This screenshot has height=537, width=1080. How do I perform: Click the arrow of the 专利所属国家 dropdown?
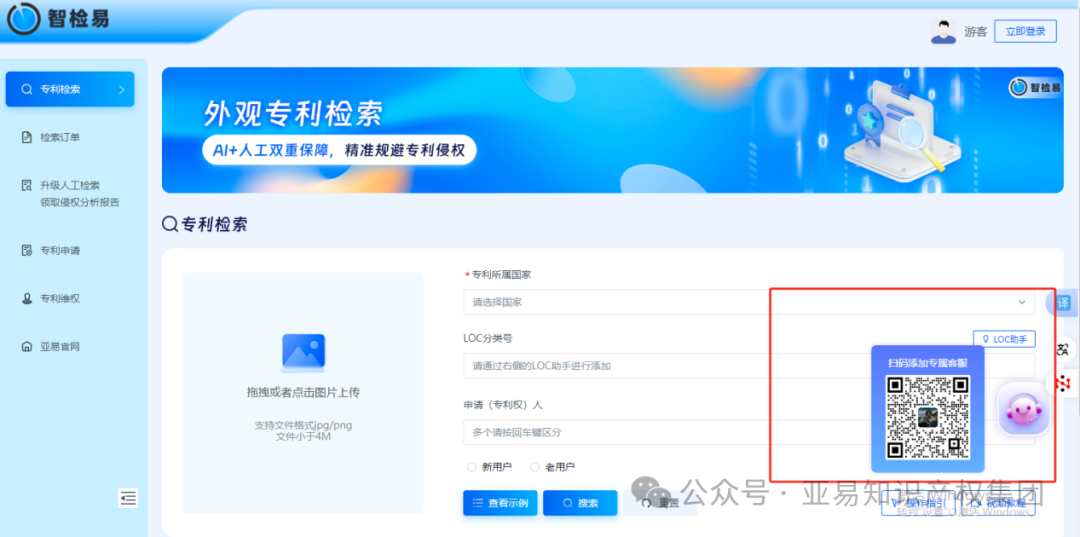(x=1021, y=302)
